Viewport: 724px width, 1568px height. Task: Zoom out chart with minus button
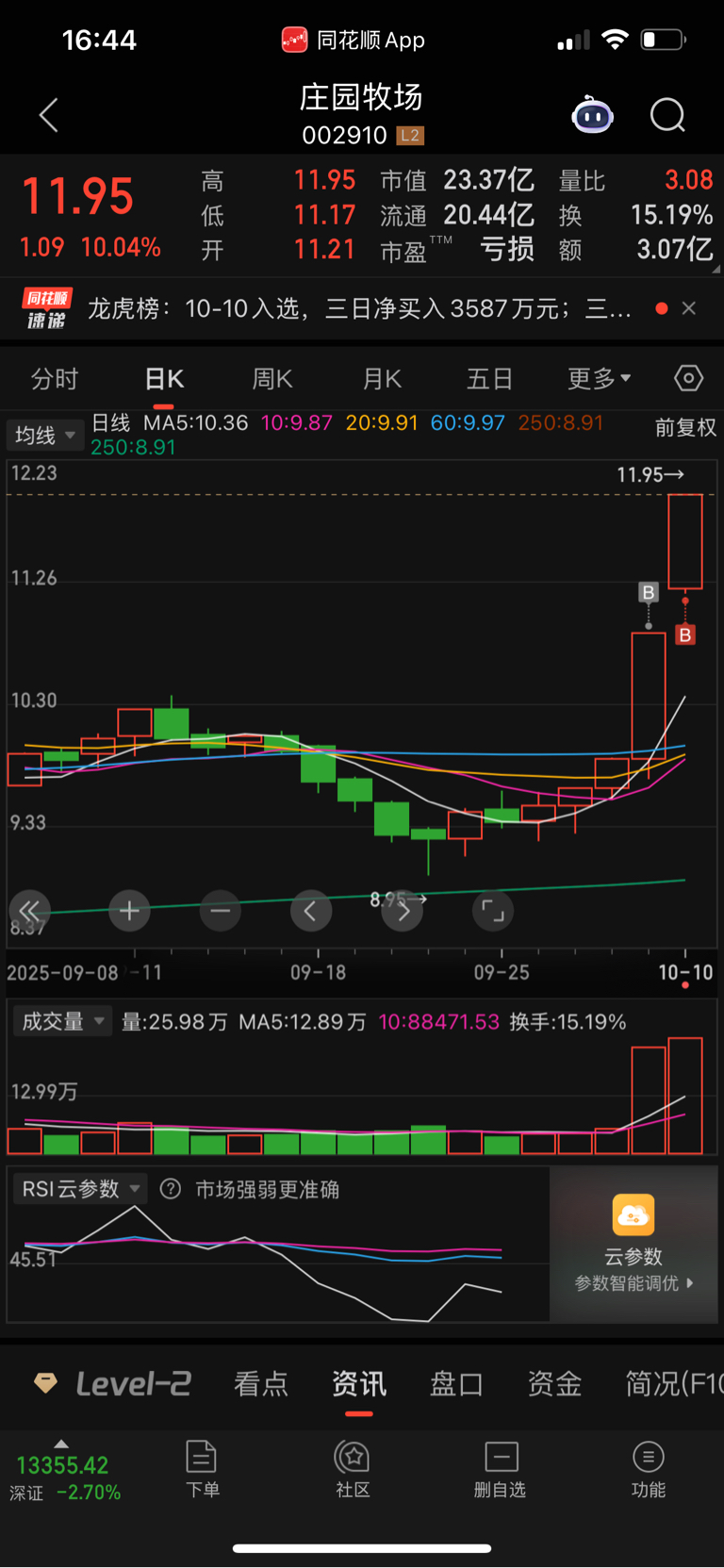point(221,911)
